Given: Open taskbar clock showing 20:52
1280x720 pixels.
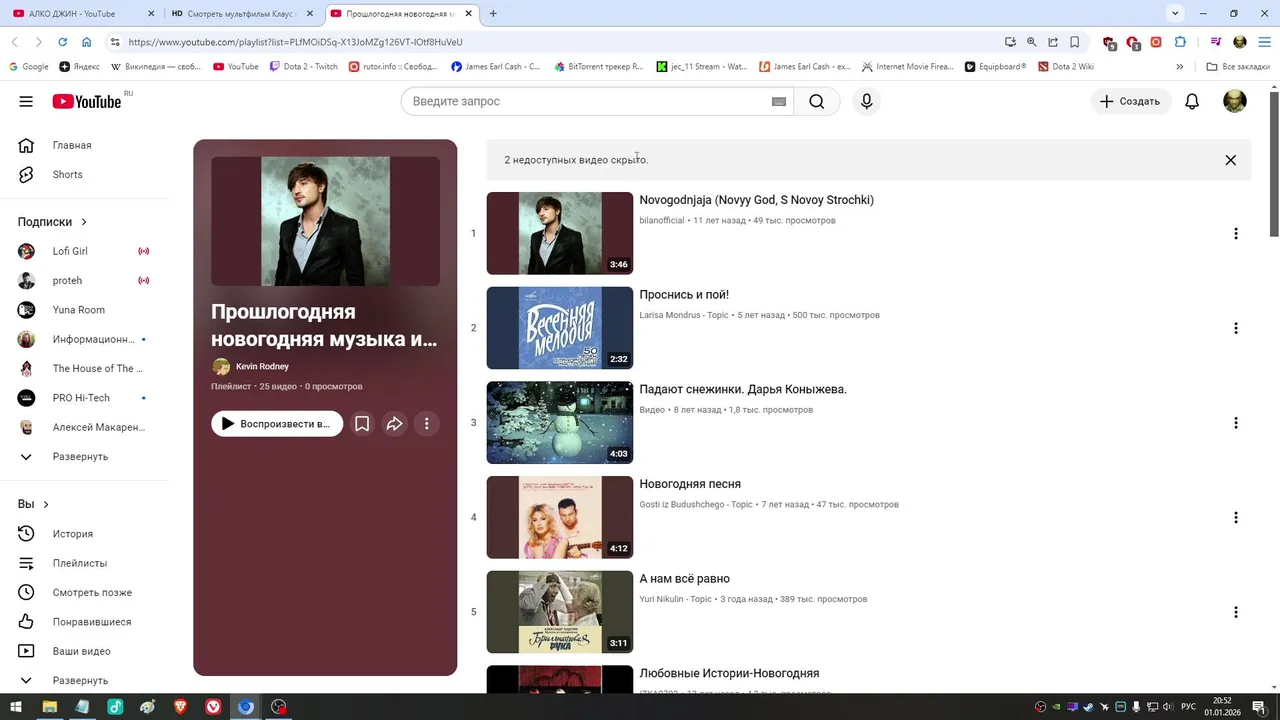Looking at the screenshot, I should [x=1222, y=707].
